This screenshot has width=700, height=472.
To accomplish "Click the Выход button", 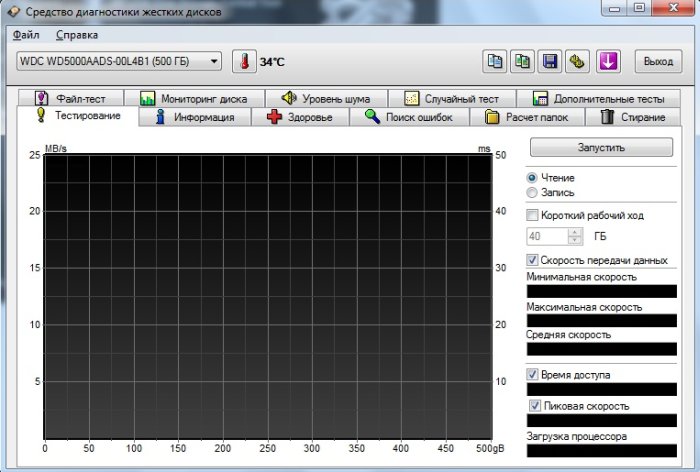I will pos(658,61).
